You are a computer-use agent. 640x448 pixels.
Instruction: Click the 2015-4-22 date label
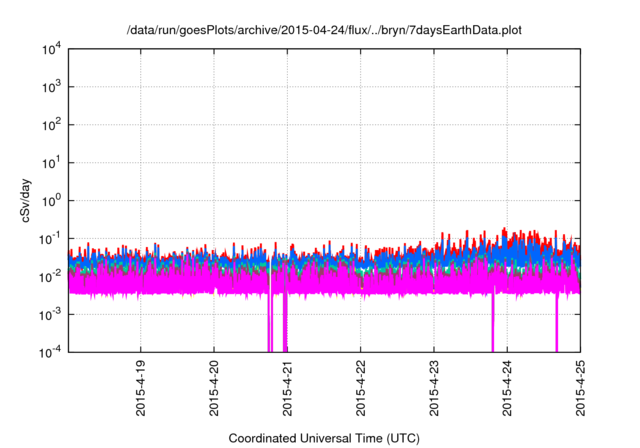(x=360, y=388)
